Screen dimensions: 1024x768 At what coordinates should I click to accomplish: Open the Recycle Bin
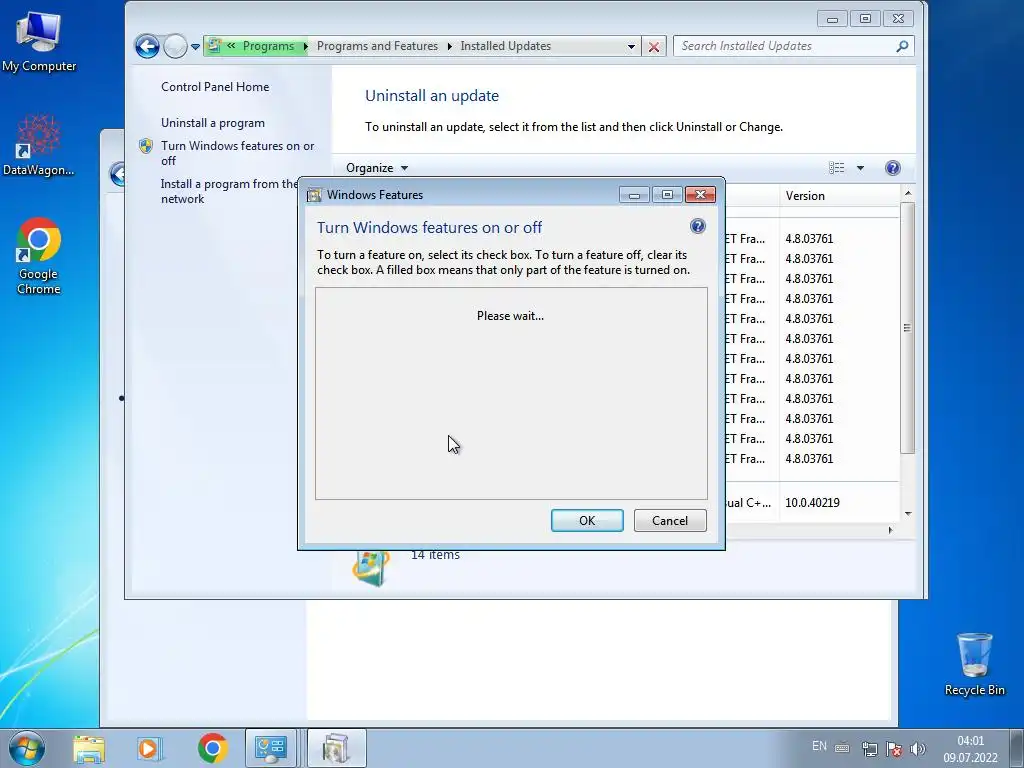point(974,664)
